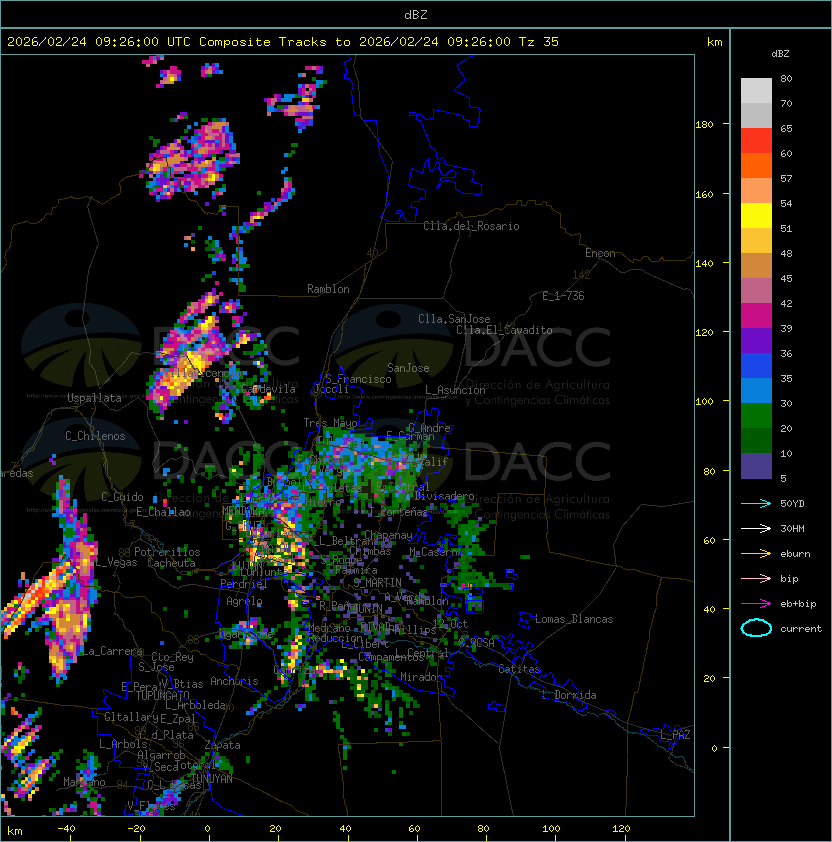The width and height of the screenshot is (832, 842).
Task: Click the '140' km tick on the vertical axis
Action: [704, 264]
